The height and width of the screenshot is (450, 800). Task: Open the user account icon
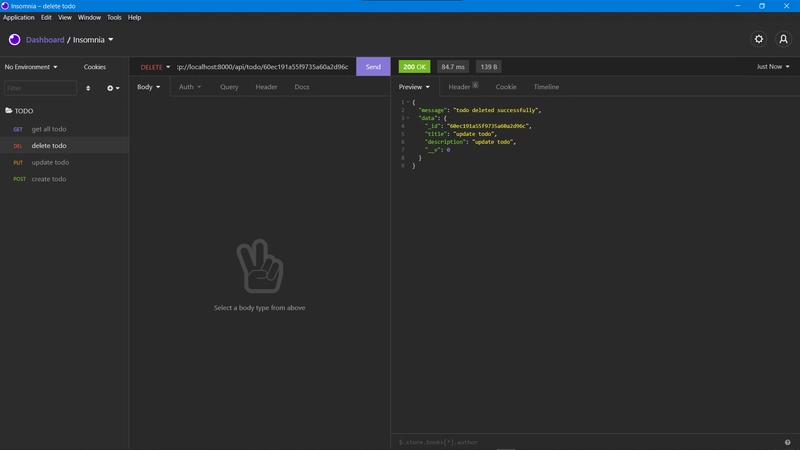(783, 39)
